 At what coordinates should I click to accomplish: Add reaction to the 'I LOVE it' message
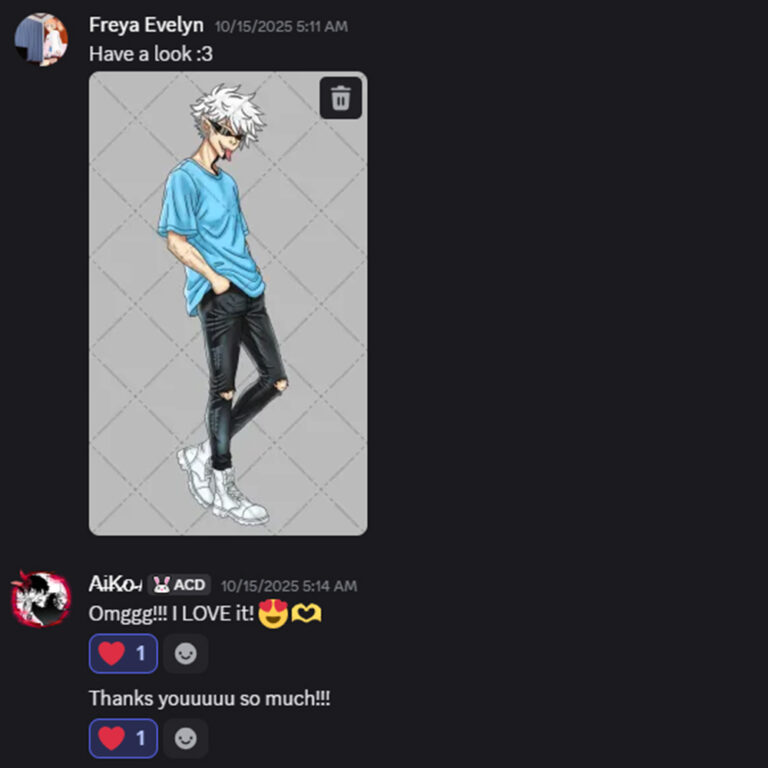[186, 653]
